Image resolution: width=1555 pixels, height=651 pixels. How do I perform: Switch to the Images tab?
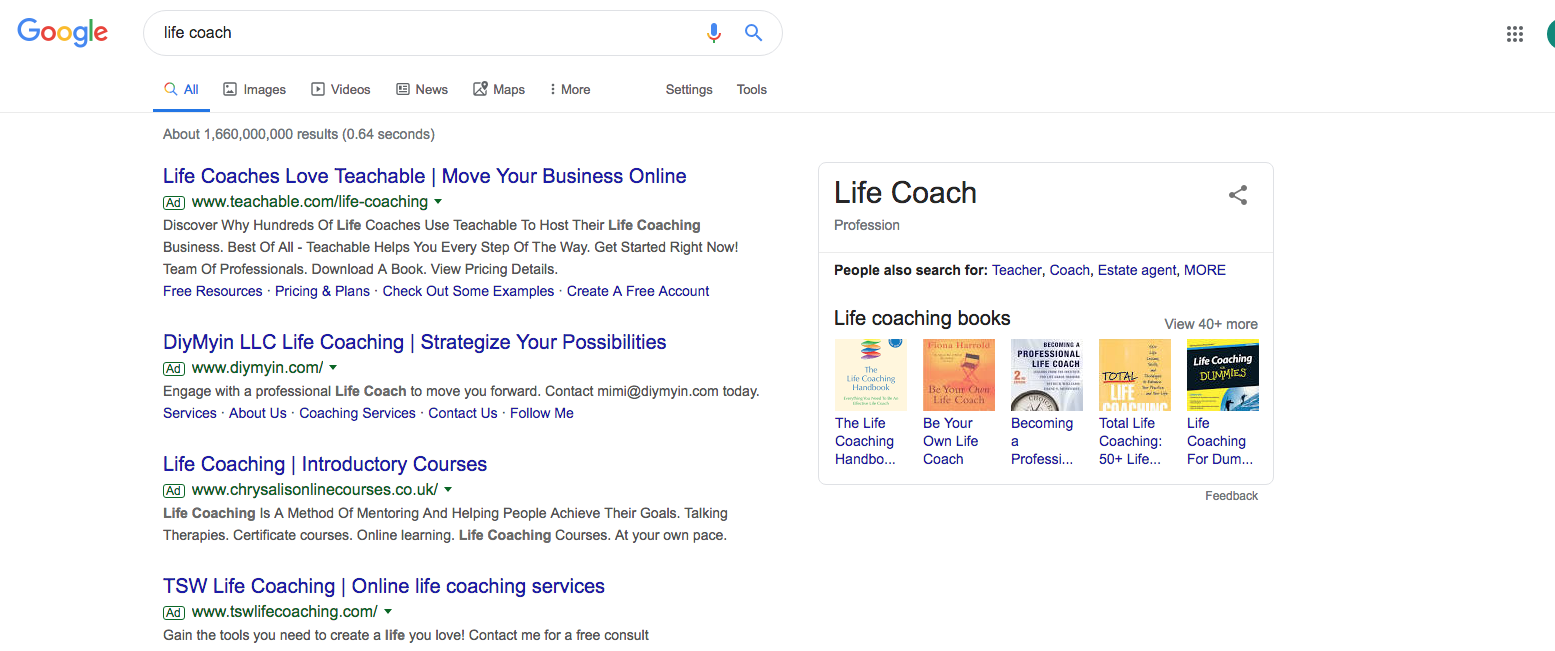[254, 89]
